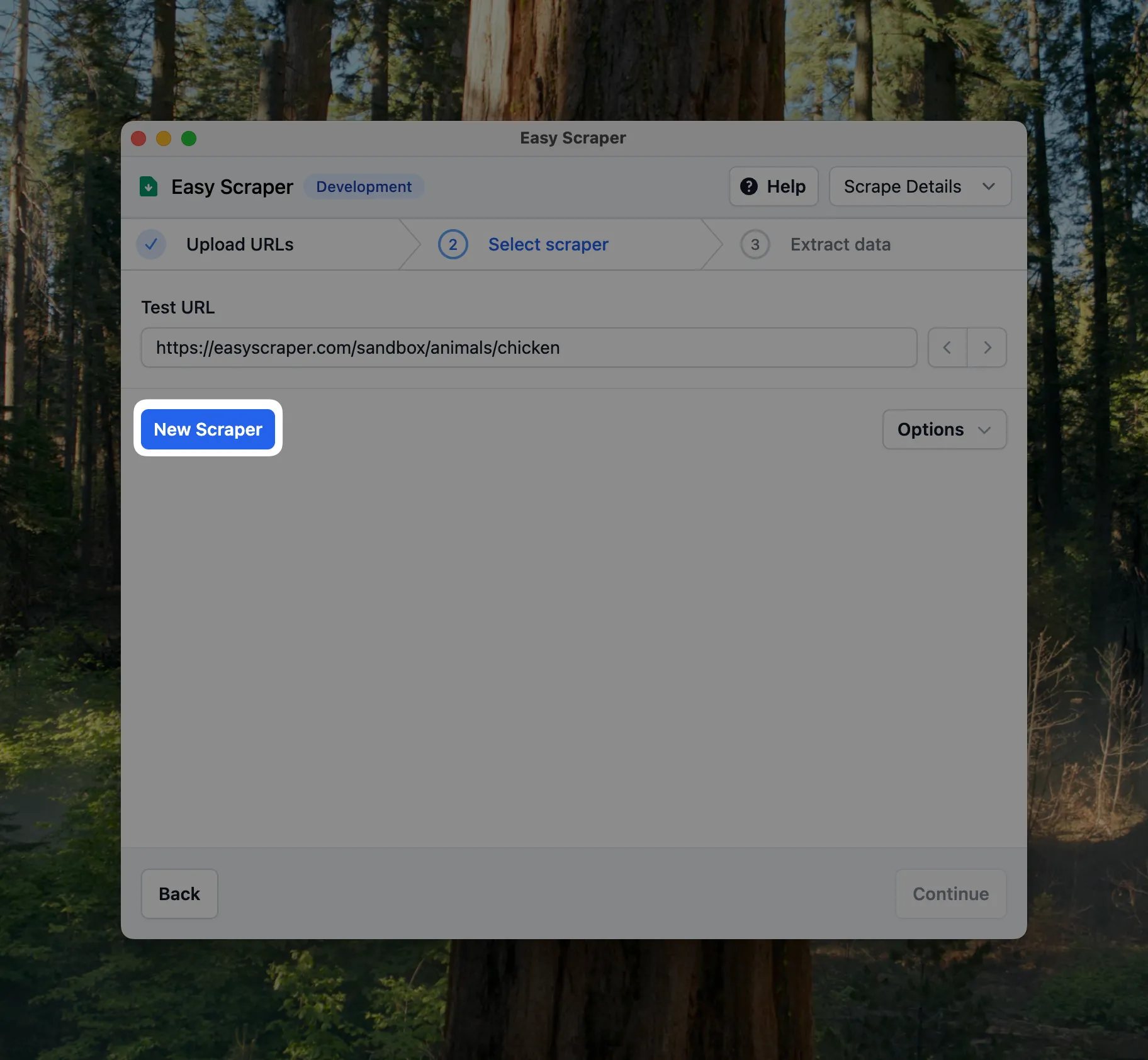Select the Select scraper step label
The width and height of the screenshot is (1148, 1060).
tap(548, 244)
